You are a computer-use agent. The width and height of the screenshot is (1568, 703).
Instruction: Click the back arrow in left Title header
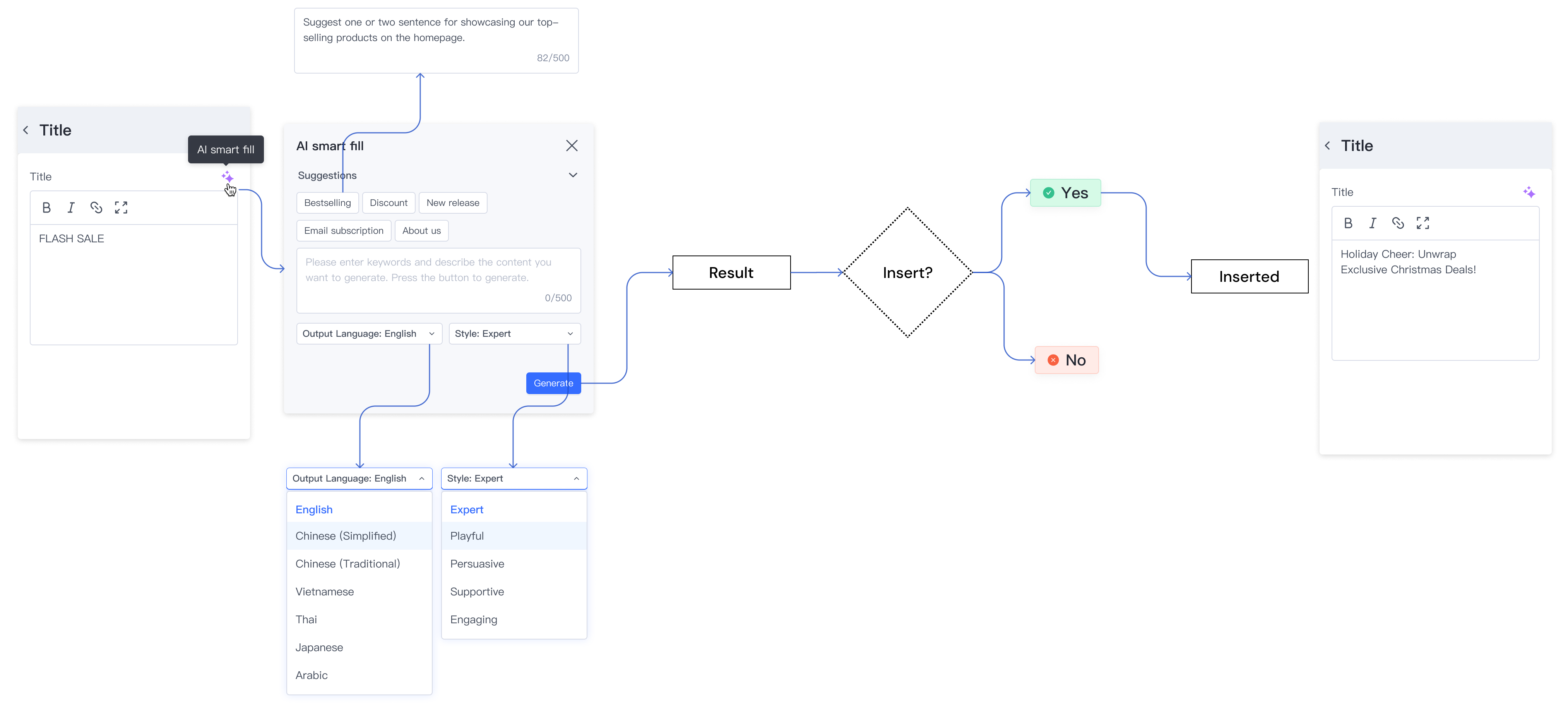[x=26, y=130]
